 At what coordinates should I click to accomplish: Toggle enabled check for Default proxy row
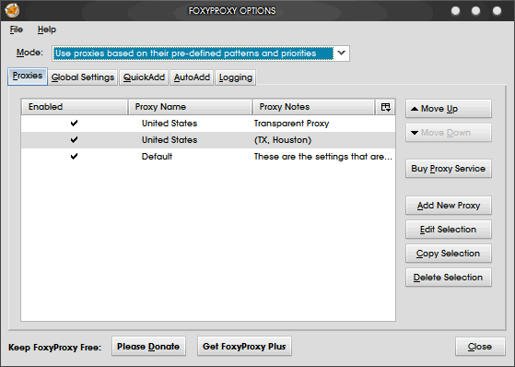pos(74,156)
